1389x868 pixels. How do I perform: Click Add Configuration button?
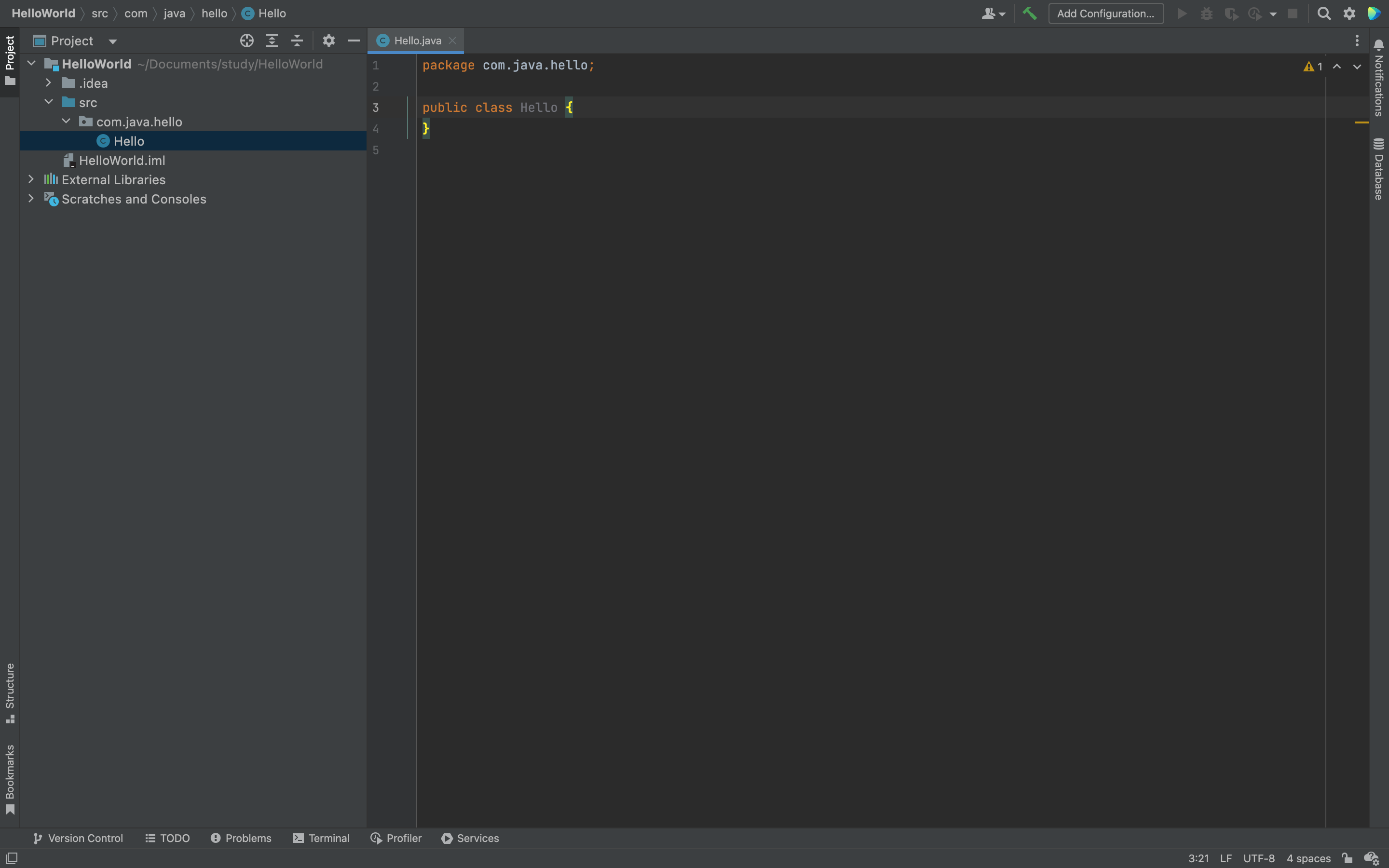point(1105,13)
